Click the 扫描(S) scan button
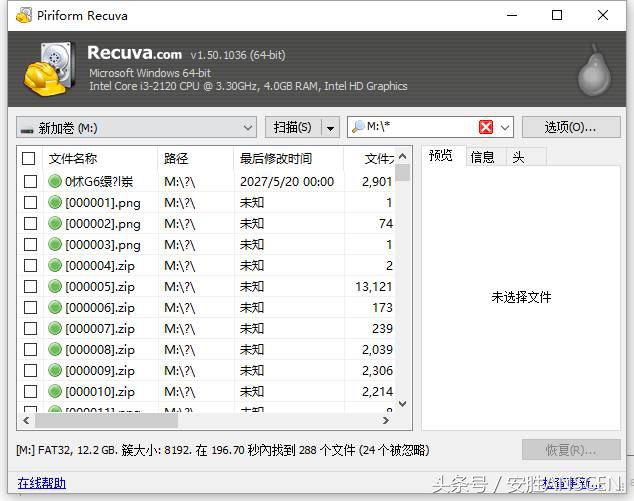This screenshot has width=634, height=501. point(293,128)
